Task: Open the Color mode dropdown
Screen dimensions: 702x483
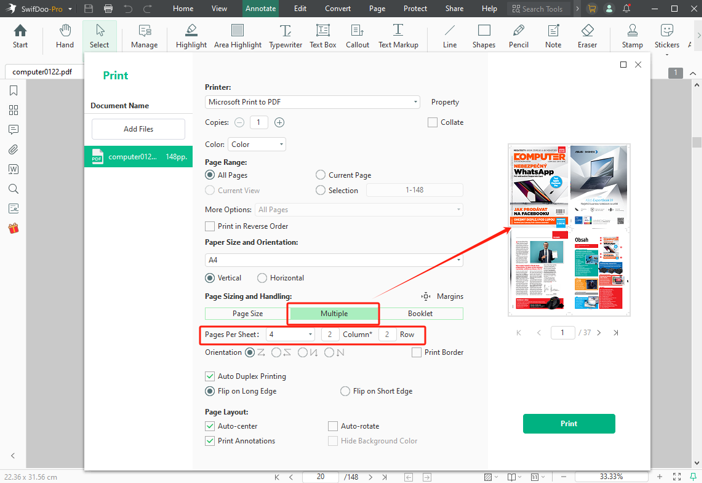Action: [257, 144]
